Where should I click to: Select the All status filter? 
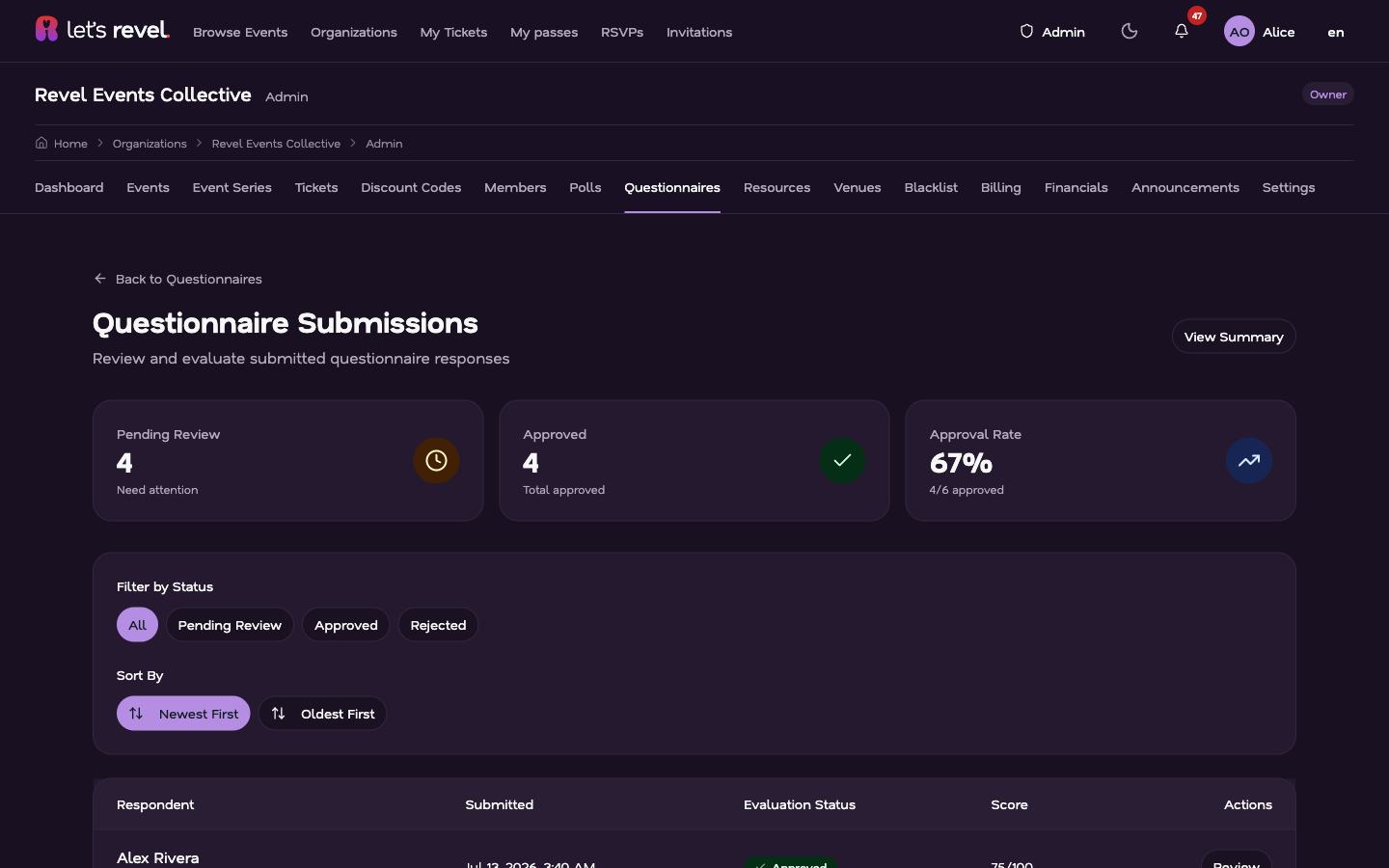[x=137, y=625]
